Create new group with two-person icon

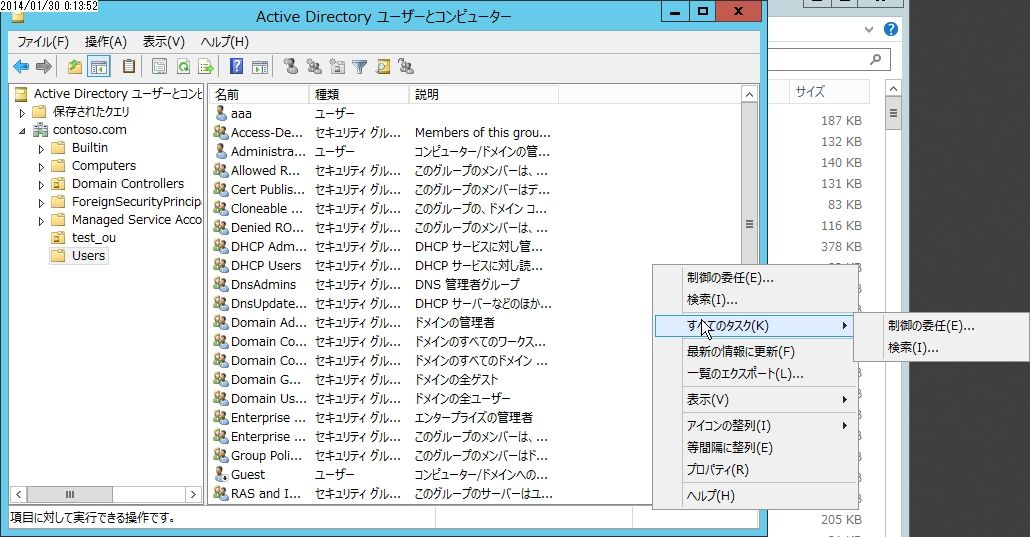pyautogui.click(x=314, y=66)
